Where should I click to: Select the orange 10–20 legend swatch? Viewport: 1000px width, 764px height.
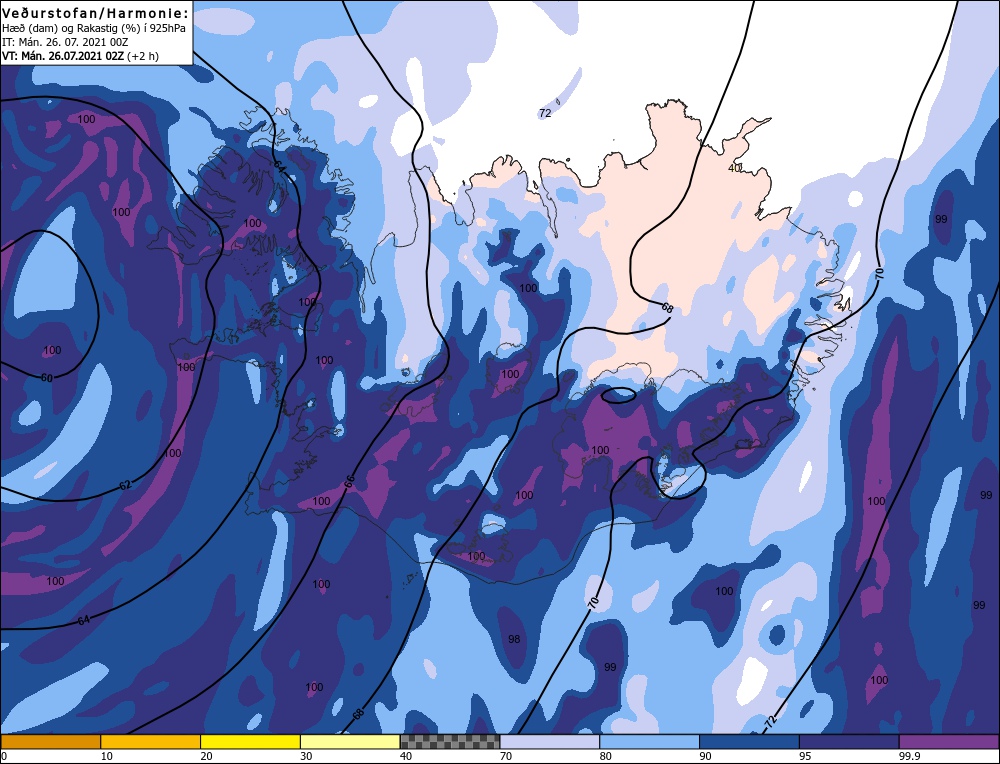(x=151, y=742)
